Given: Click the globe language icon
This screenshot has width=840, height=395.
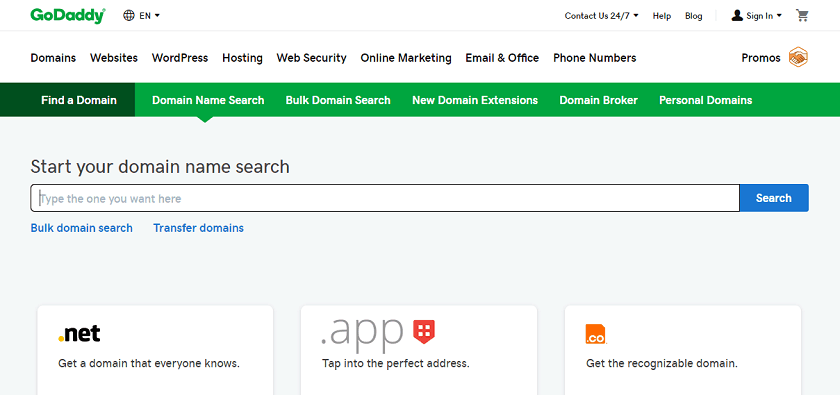Looking at the screenshot, I should click(129, 16).
